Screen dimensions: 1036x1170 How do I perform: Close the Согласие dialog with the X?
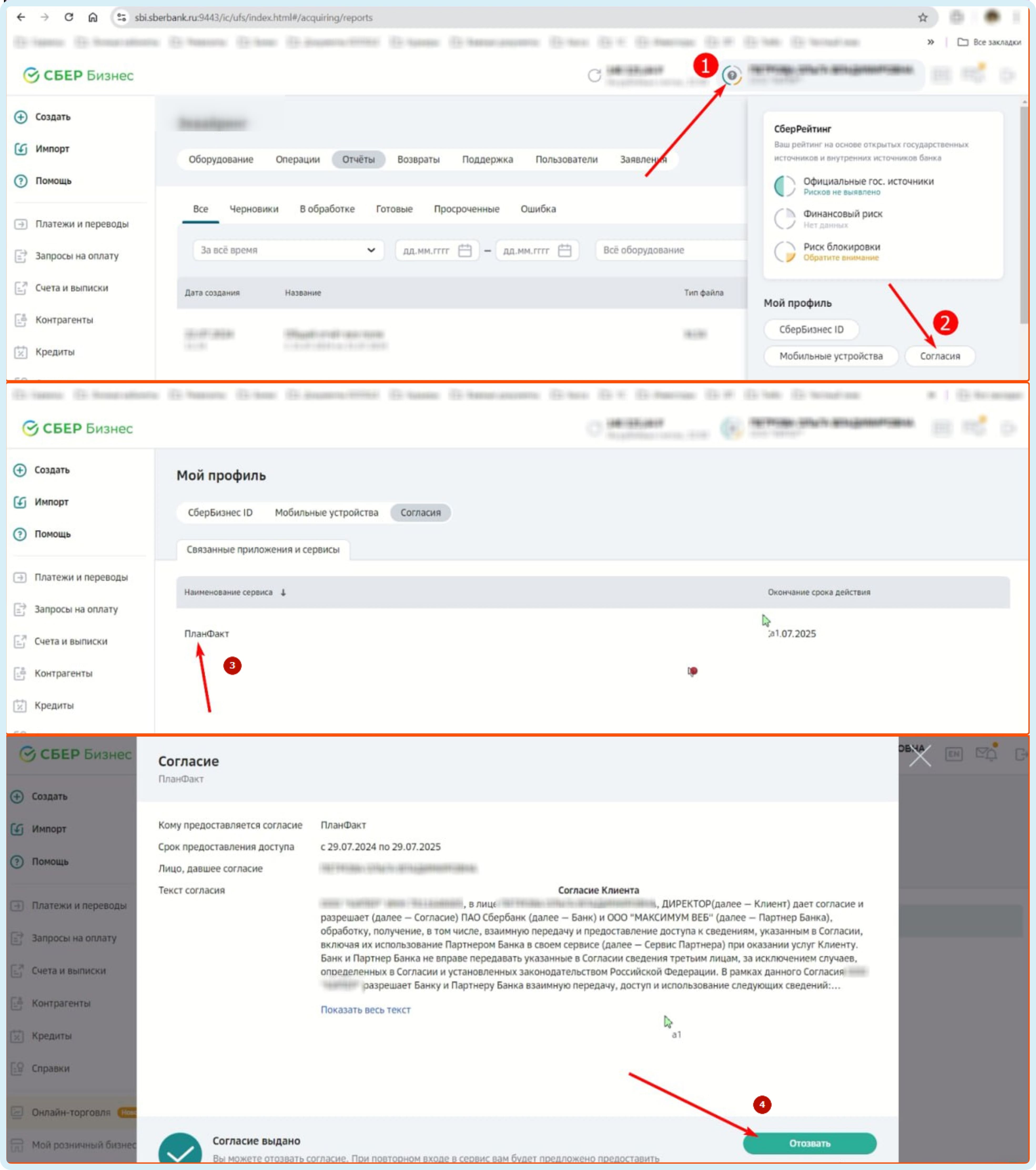coord(920,756)
